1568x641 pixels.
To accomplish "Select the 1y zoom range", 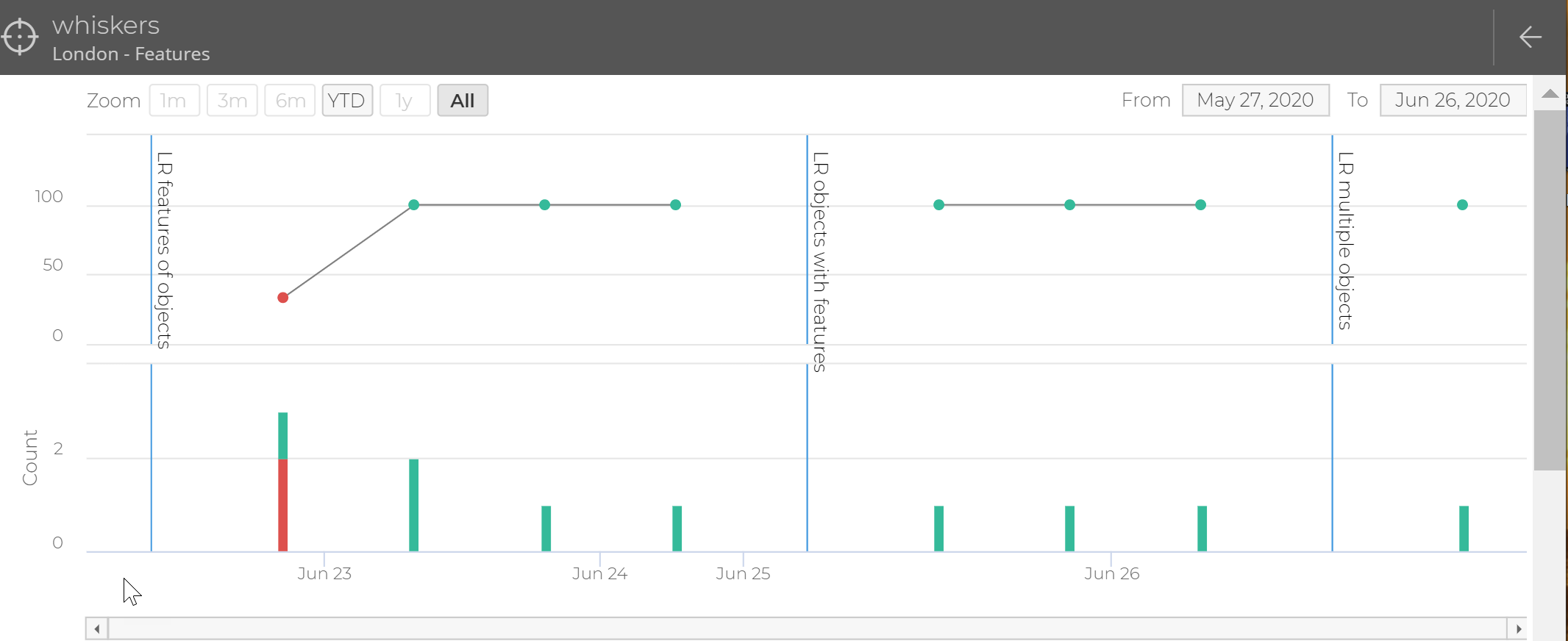I will coord(405,101).
